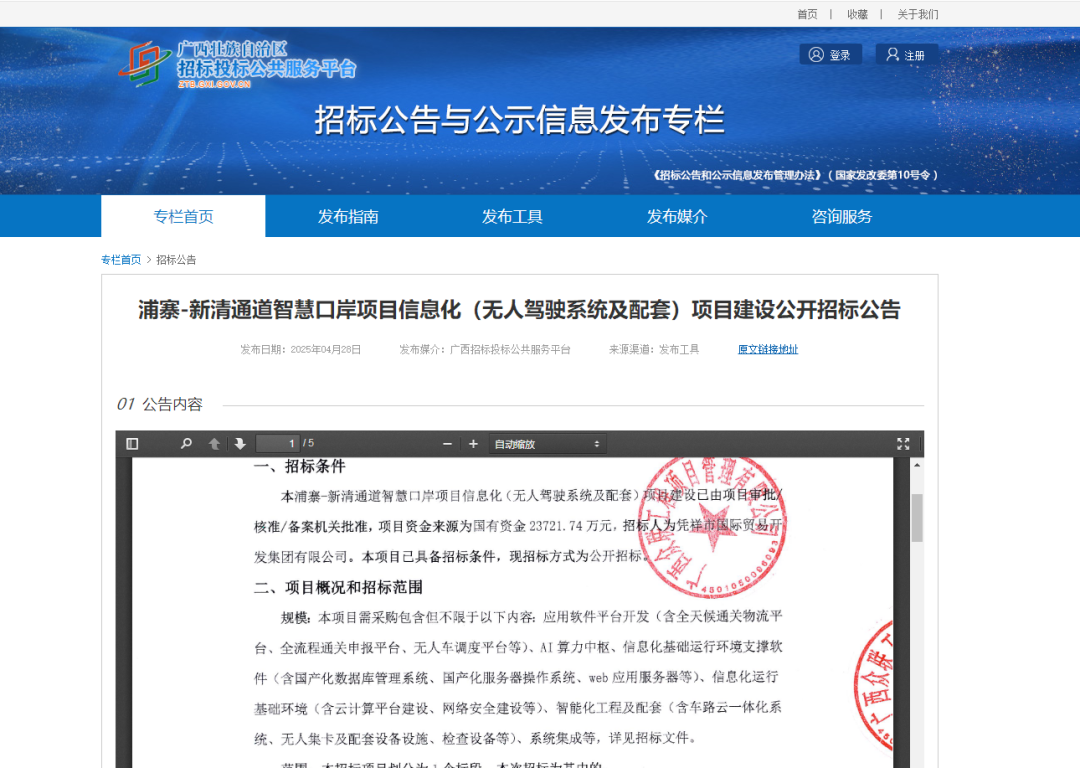Open the 发布指南 menu item
Viewport: 1080px width, 768px height.
point(348,216)
